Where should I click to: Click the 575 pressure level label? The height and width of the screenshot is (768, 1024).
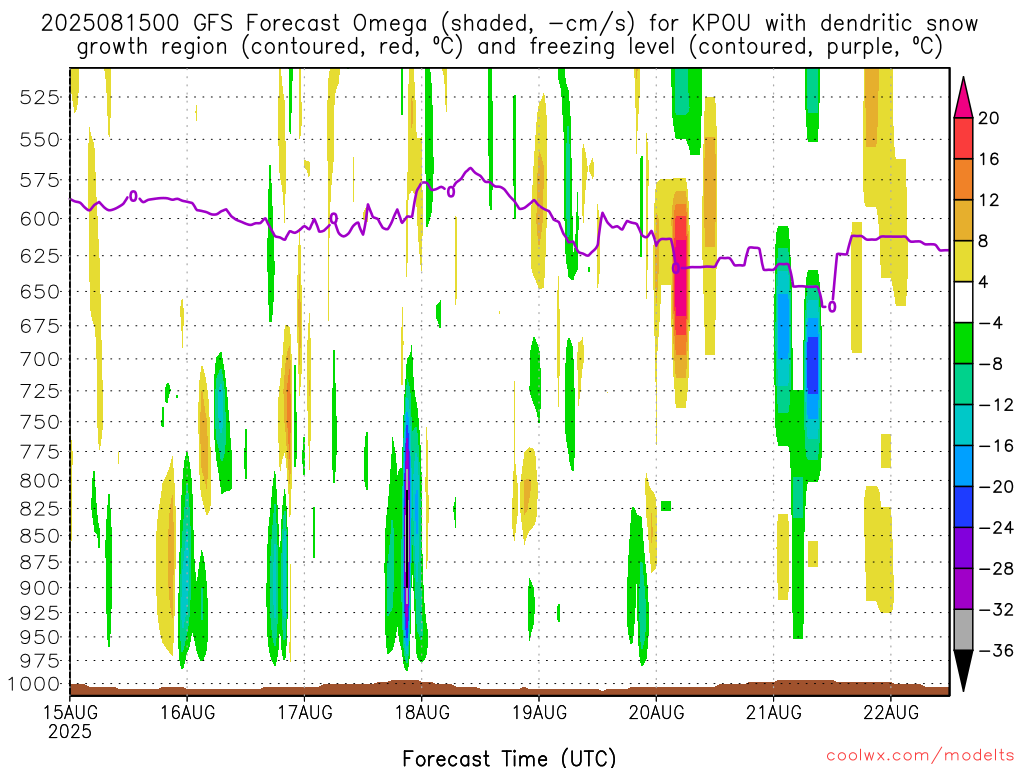pos(40,180)
